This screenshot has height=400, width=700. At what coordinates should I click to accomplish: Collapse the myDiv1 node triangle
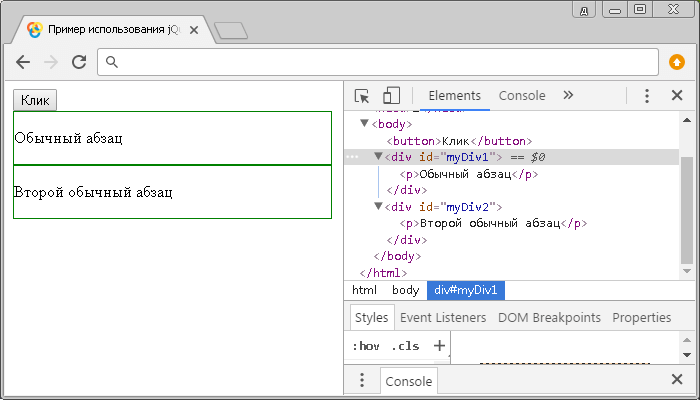378,156
